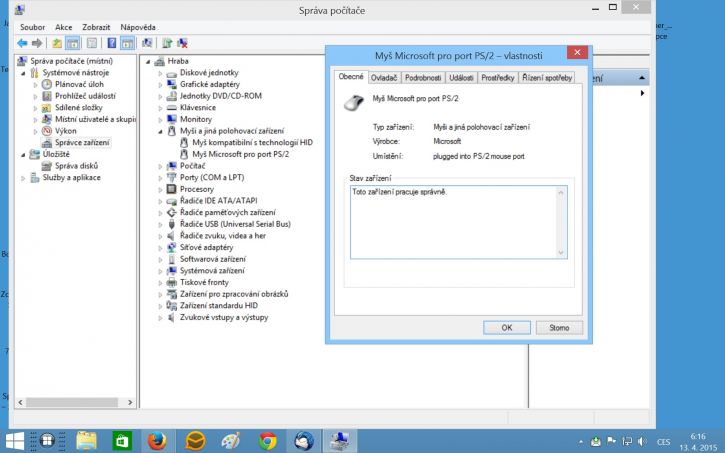Open the Akce menu
The image size is (725, 453).
(x=63, y=27)
